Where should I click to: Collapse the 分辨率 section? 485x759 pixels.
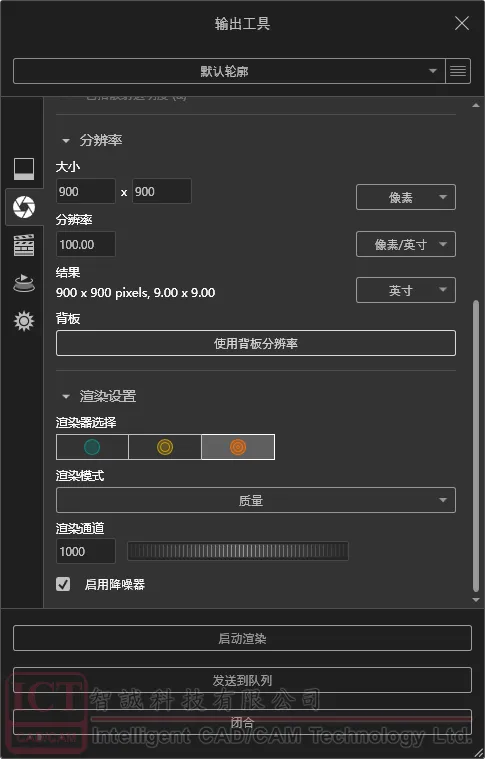(66, 141)
